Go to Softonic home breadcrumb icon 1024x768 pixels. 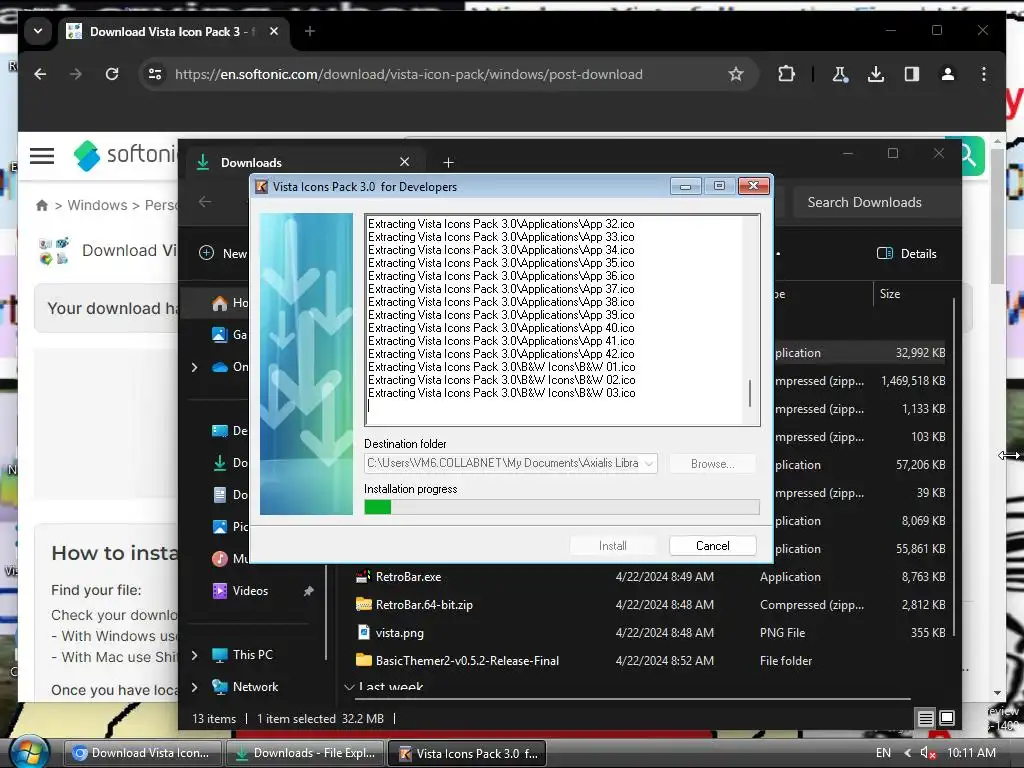pyautogui.click(x=42, y=205)
